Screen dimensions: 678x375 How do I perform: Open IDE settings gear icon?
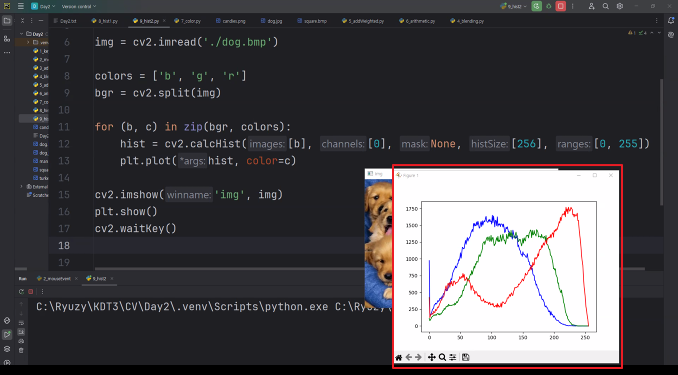click(x=620, y=6)
